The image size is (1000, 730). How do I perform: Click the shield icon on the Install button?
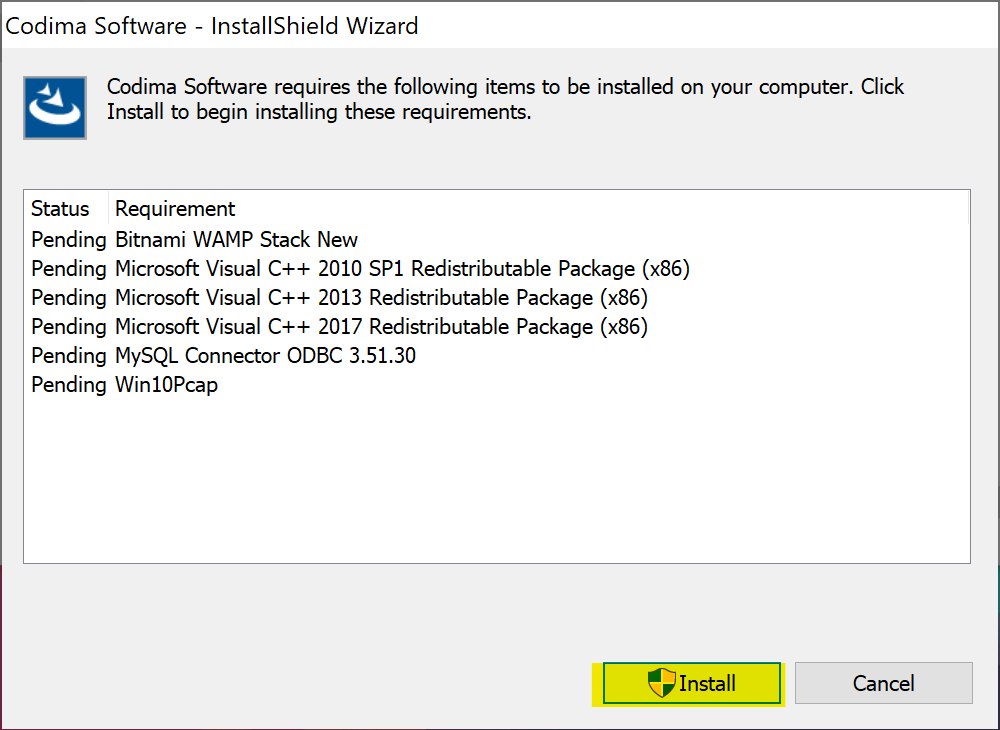click(661, 683)
